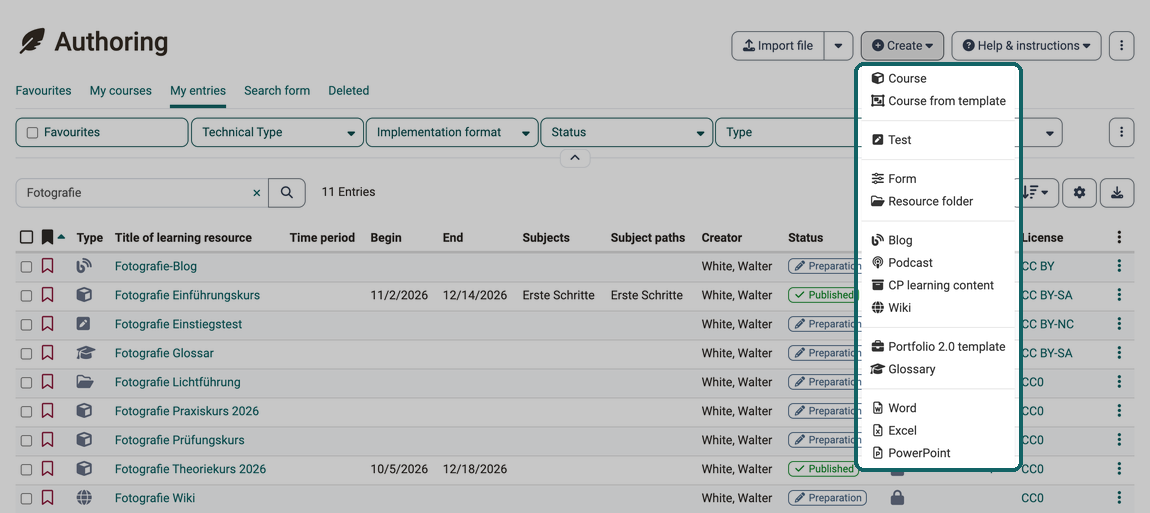This screenshot has width=1150, height=513.
Task: Open row actions for Fotografie Glossar
Action: [x=1119, y=353]
